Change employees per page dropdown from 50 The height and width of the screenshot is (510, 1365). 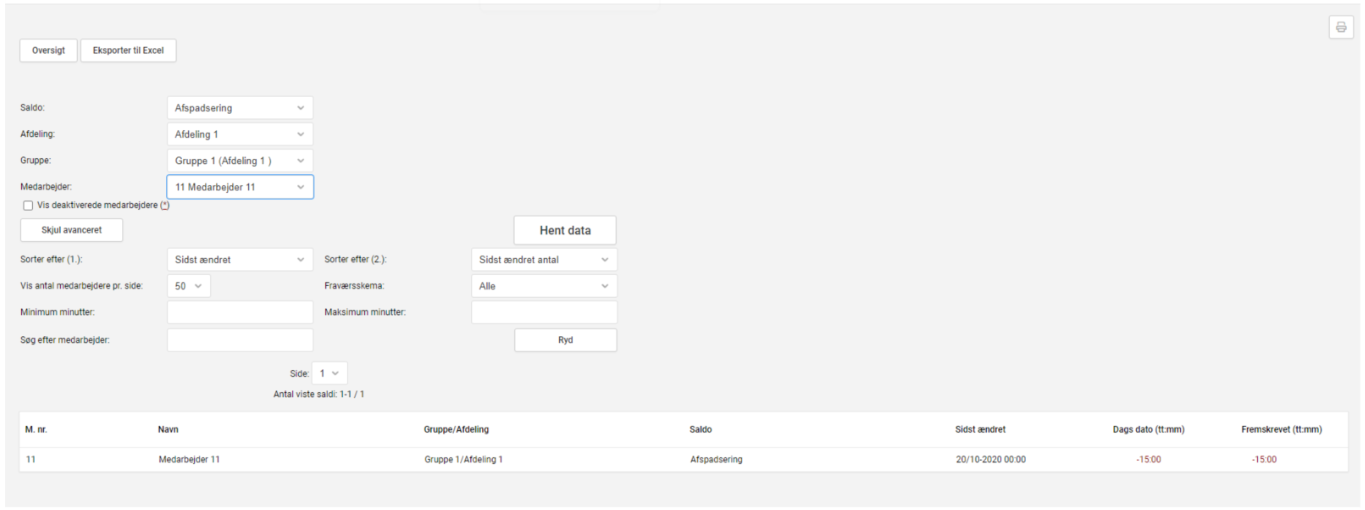tap(188, 286)
